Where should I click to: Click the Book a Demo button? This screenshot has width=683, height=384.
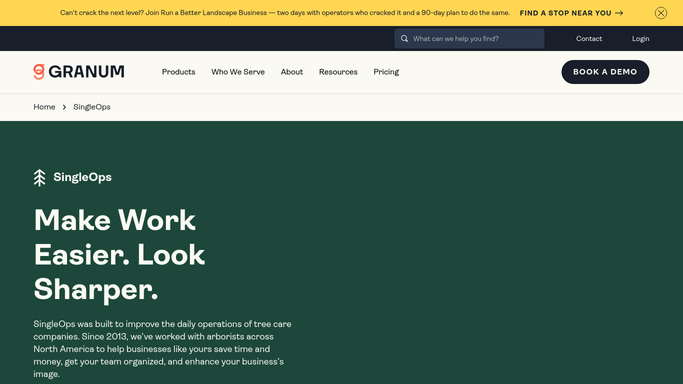coord(605,72)
